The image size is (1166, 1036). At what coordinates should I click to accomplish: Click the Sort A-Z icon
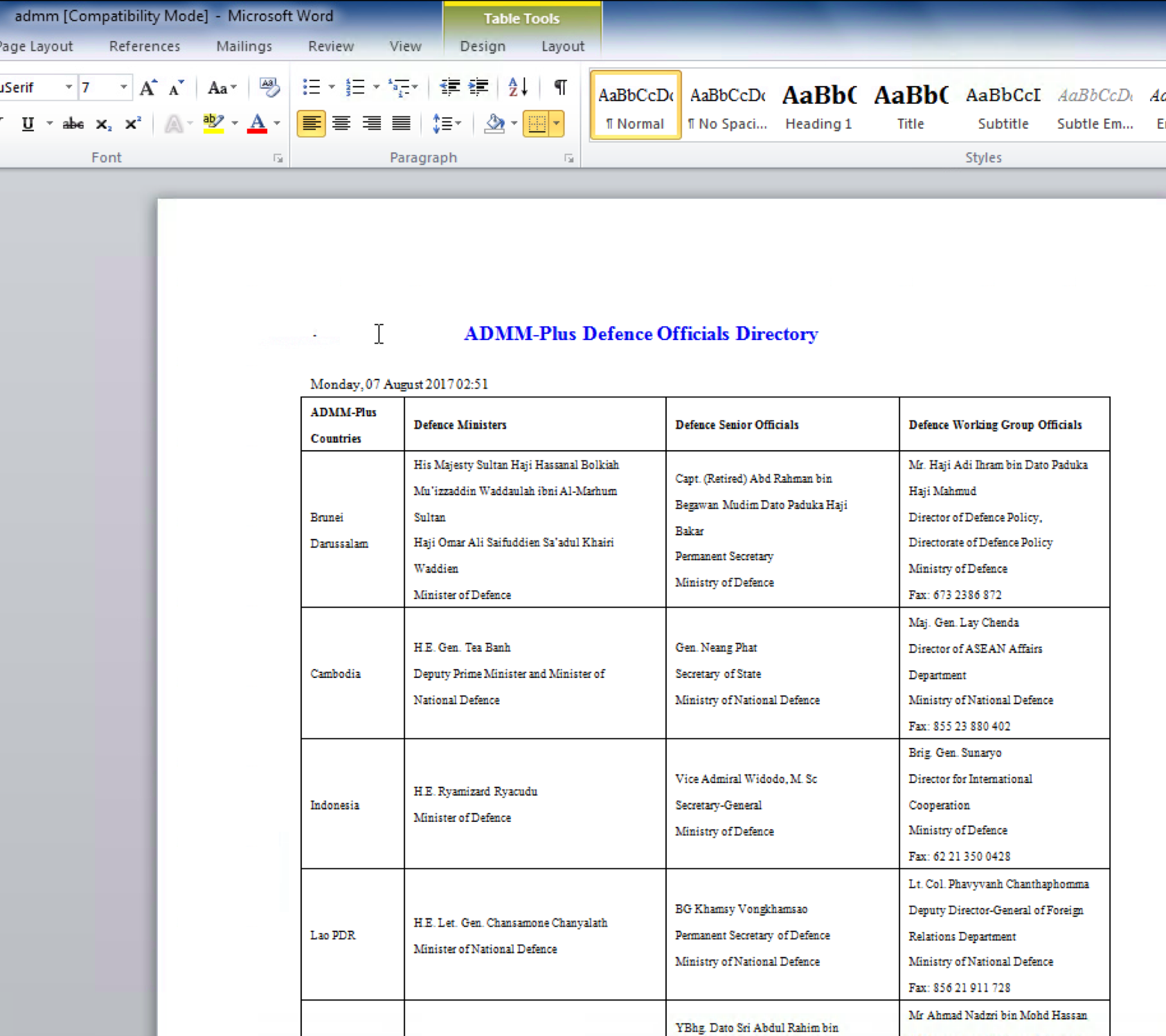(518, 87)
